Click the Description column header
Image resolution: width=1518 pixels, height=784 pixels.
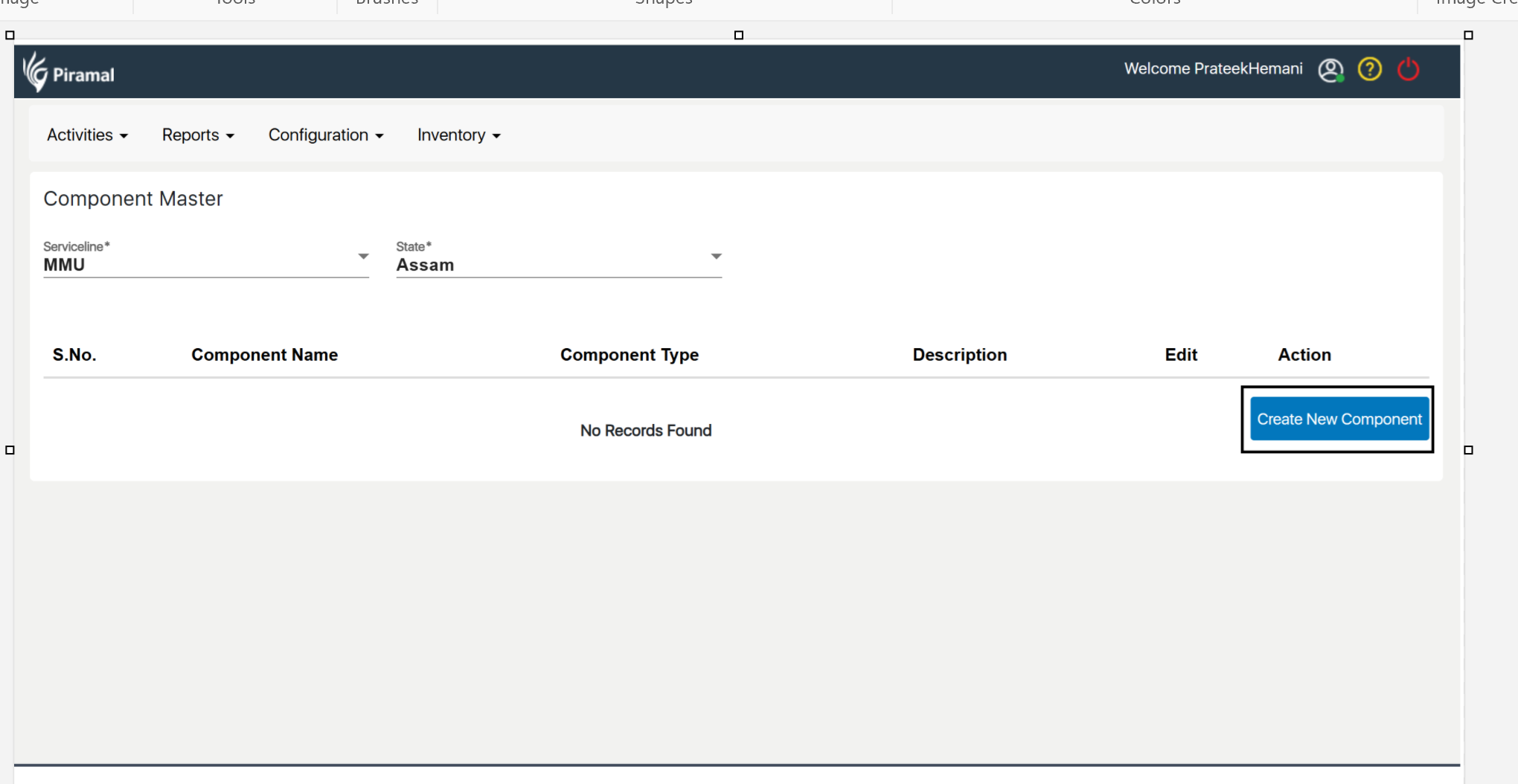960,355
